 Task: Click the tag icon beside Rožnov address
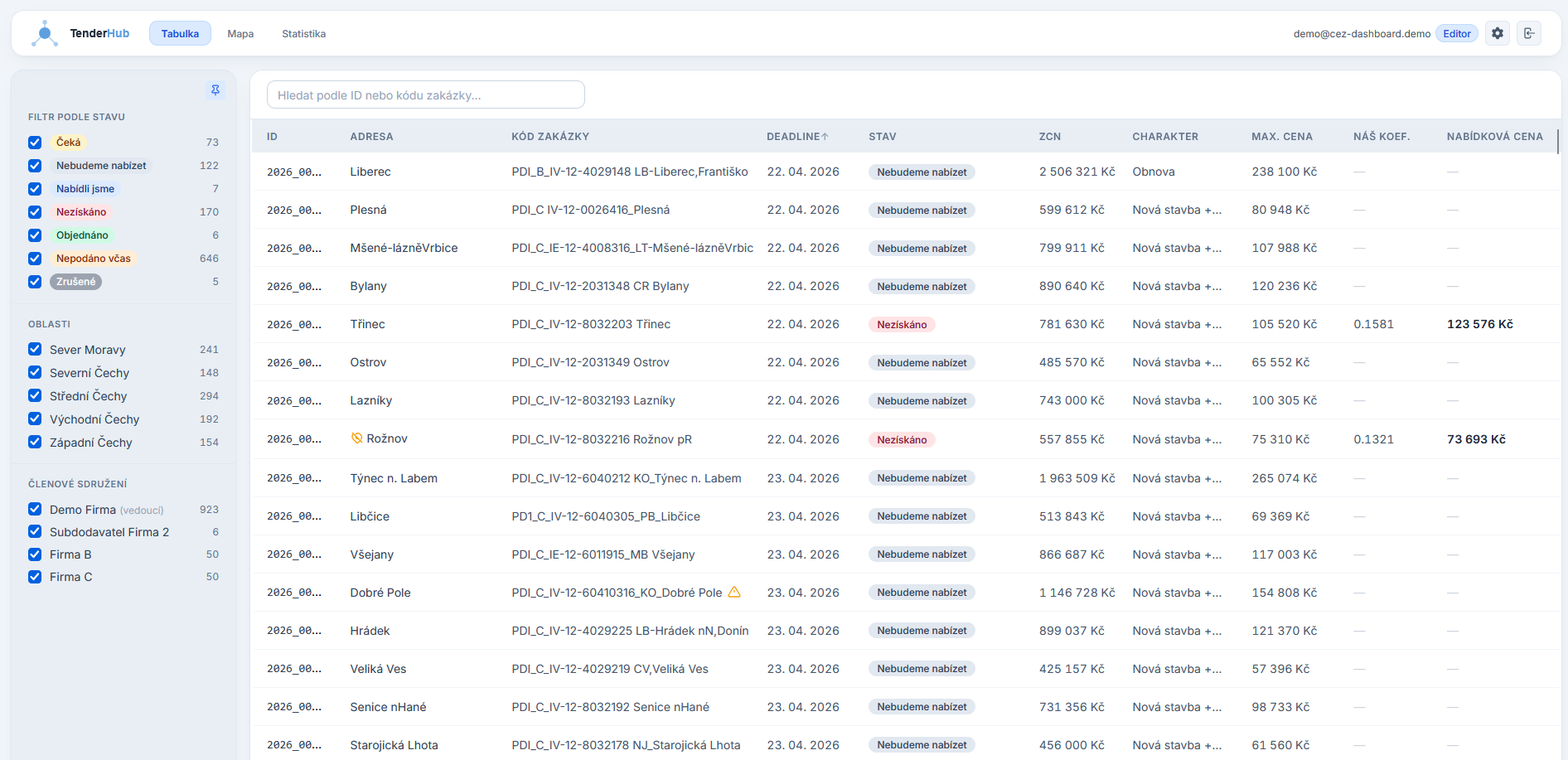[x=357, y=438]
